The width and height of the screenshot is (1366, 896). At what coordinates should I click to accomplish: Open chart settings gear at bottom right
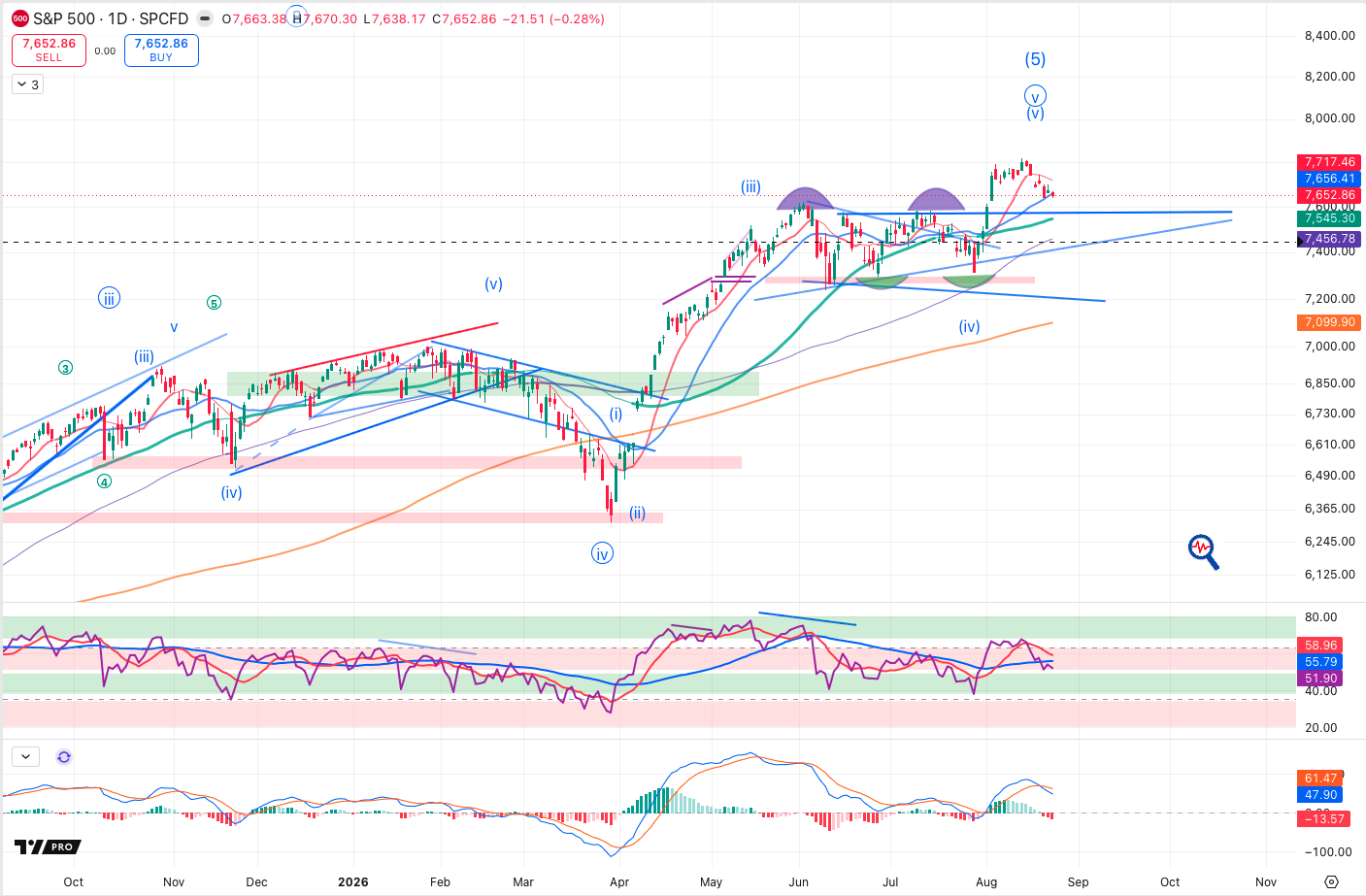(1332, 881)
